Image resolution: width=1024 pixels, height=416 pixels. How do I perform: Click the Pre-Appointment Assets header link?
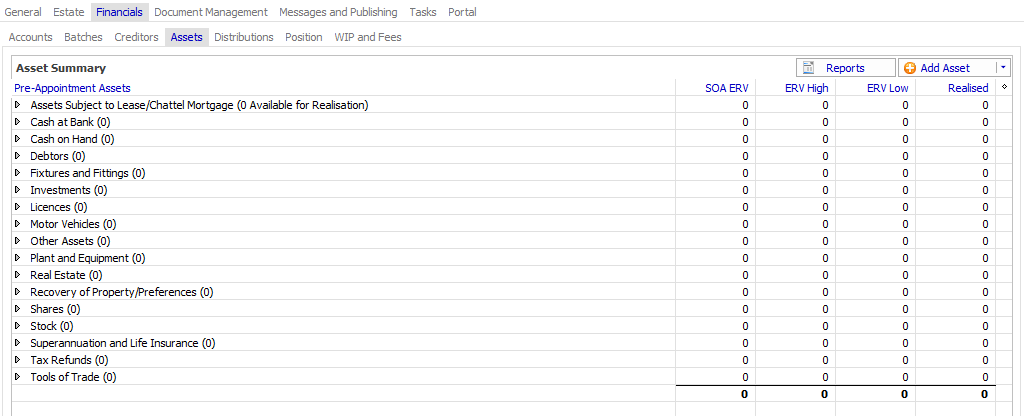point(72,88)
